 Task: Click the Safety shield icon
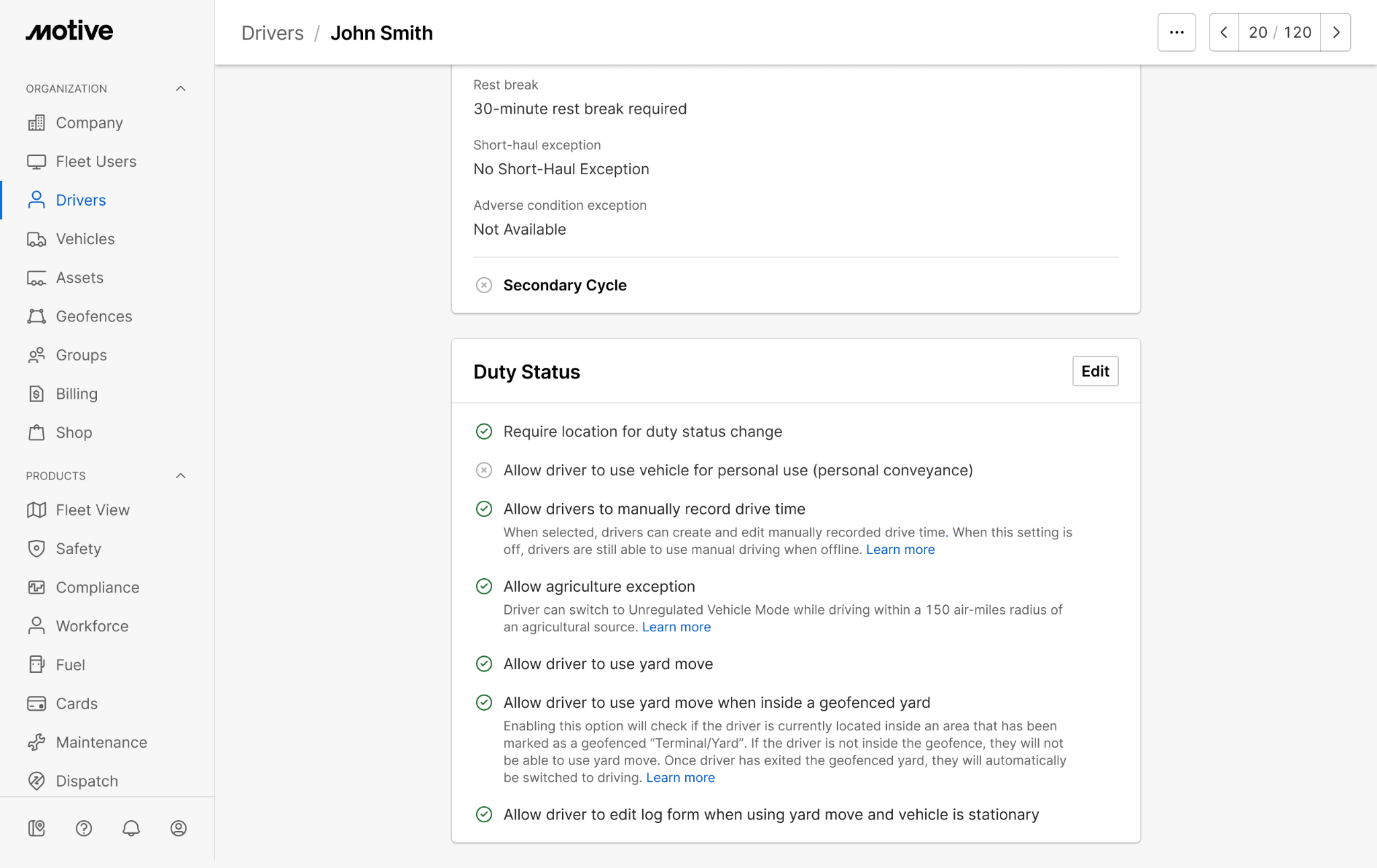(x=36, y=549)
